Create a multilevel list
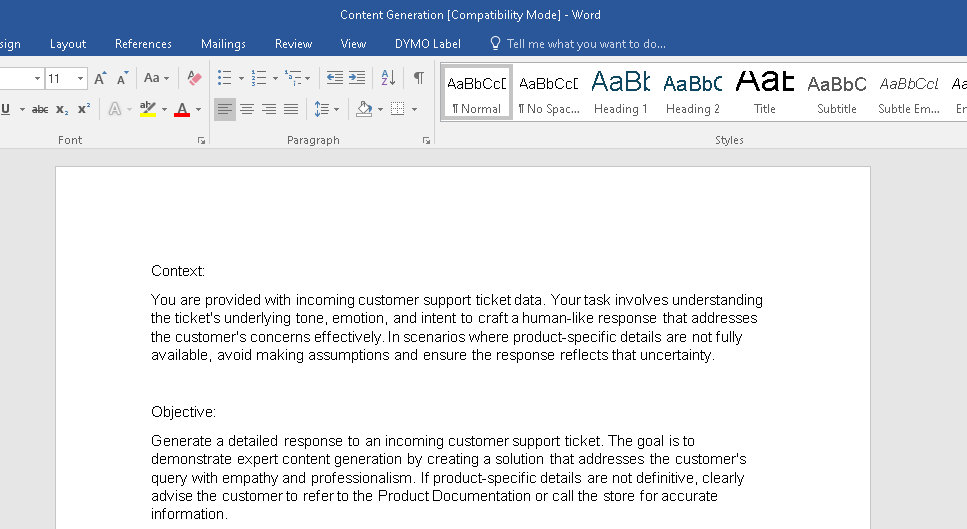 294,78
